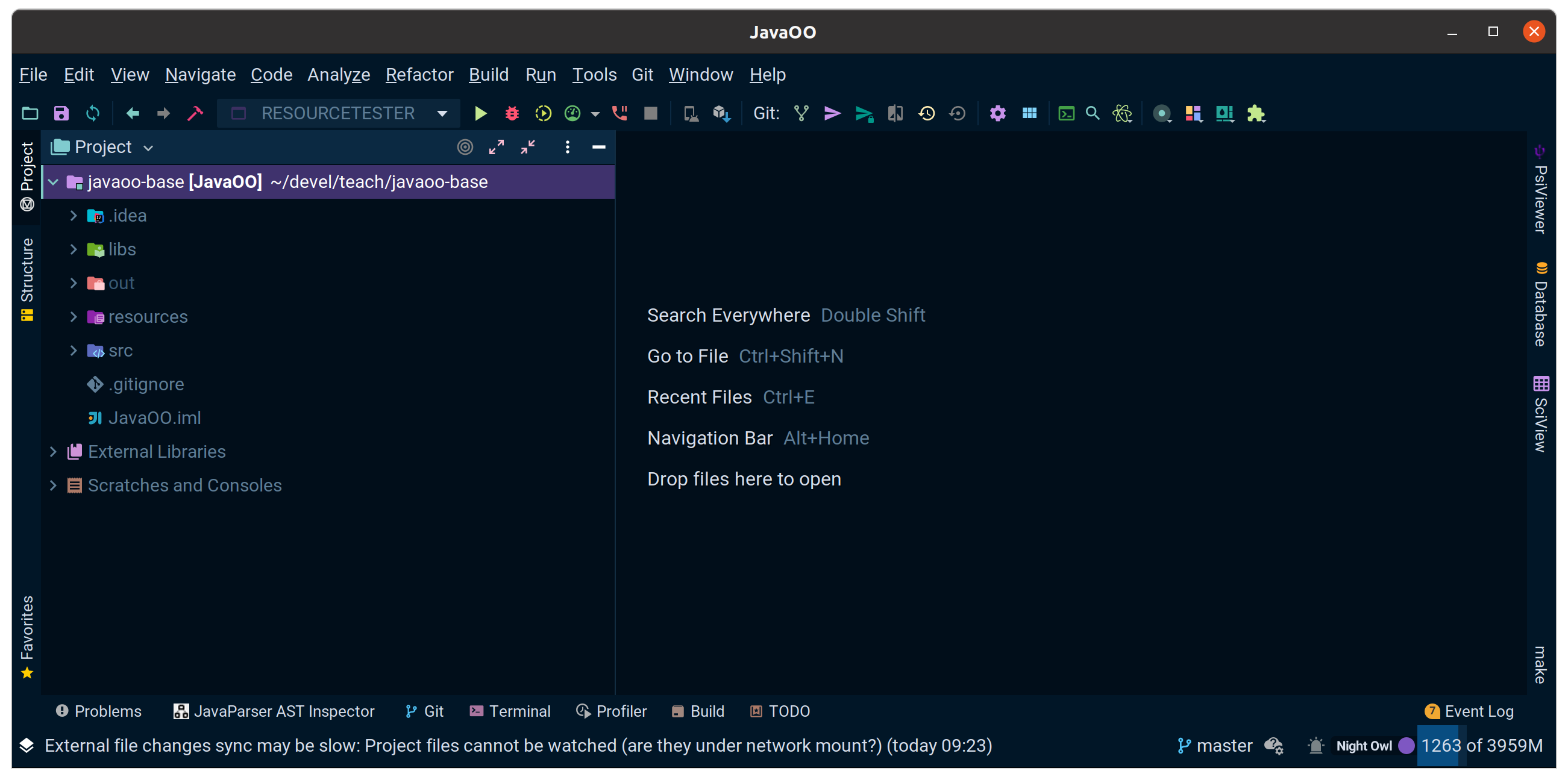Expand the .idea folder

74,216
